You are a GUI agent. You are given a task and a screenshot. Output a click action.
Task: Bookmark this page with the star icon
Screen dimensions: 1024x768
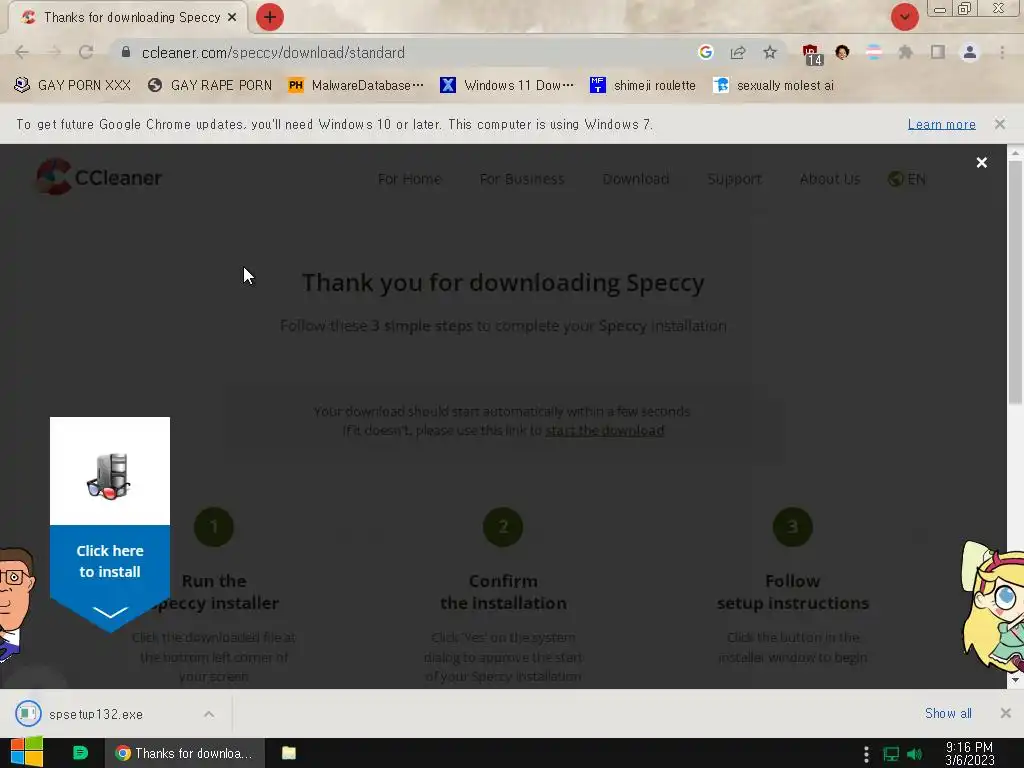(770, 52)
